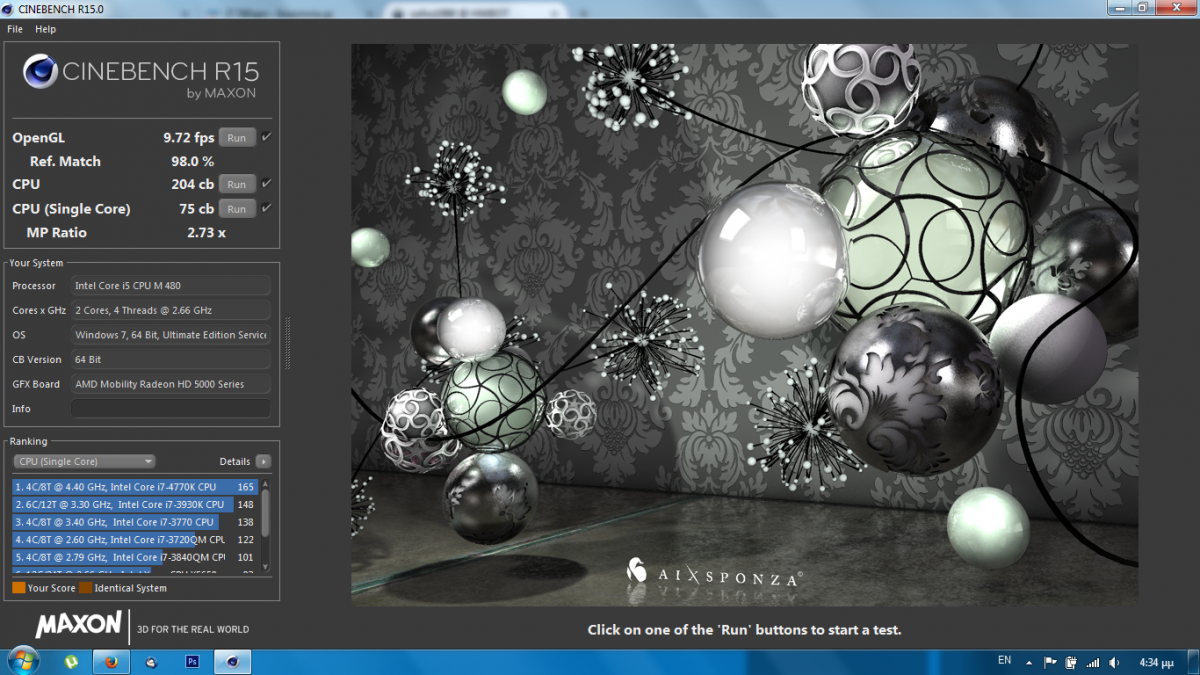Click the Windows Start orb
This screenshot has height=675, width=1200.
click(x=22, y=661)
